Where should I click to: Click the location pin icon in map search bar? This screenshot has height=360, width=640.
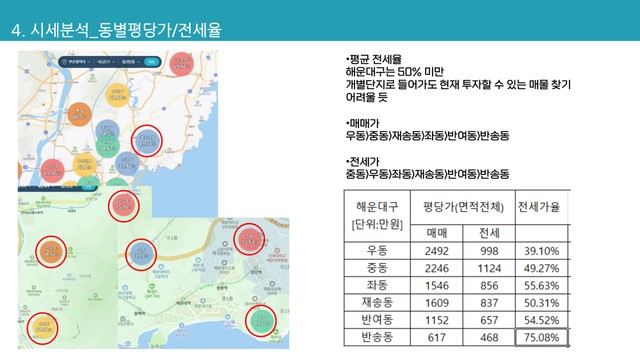coord(64,62)
